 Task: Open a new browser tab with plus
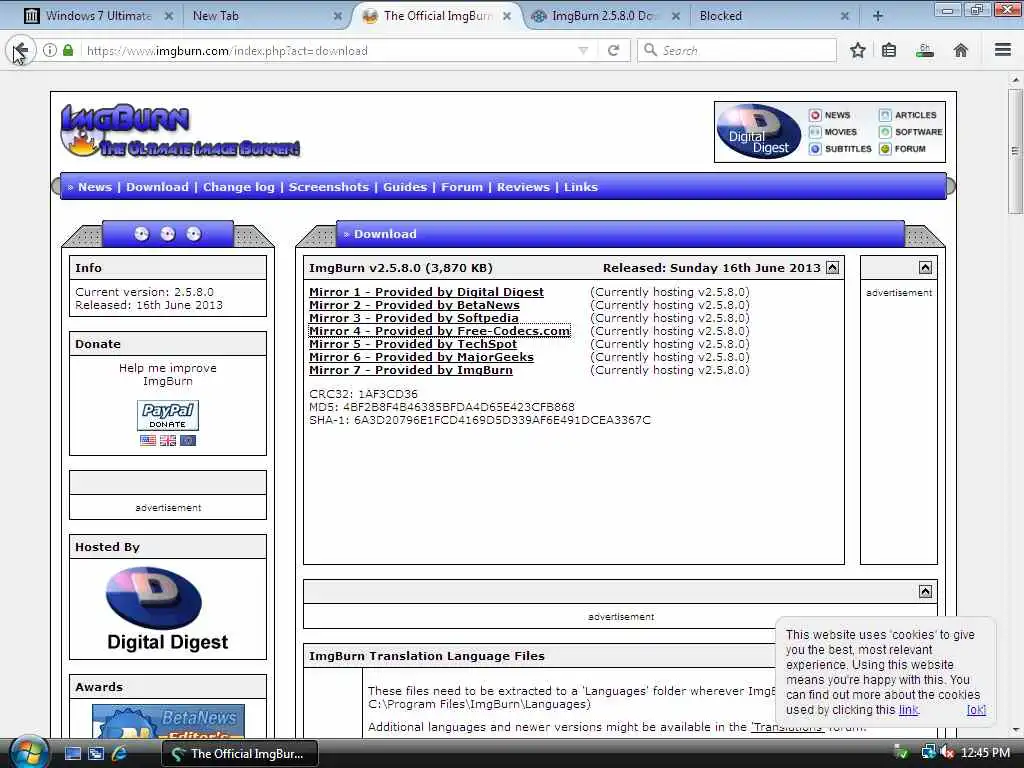click(x=878, y=16)
